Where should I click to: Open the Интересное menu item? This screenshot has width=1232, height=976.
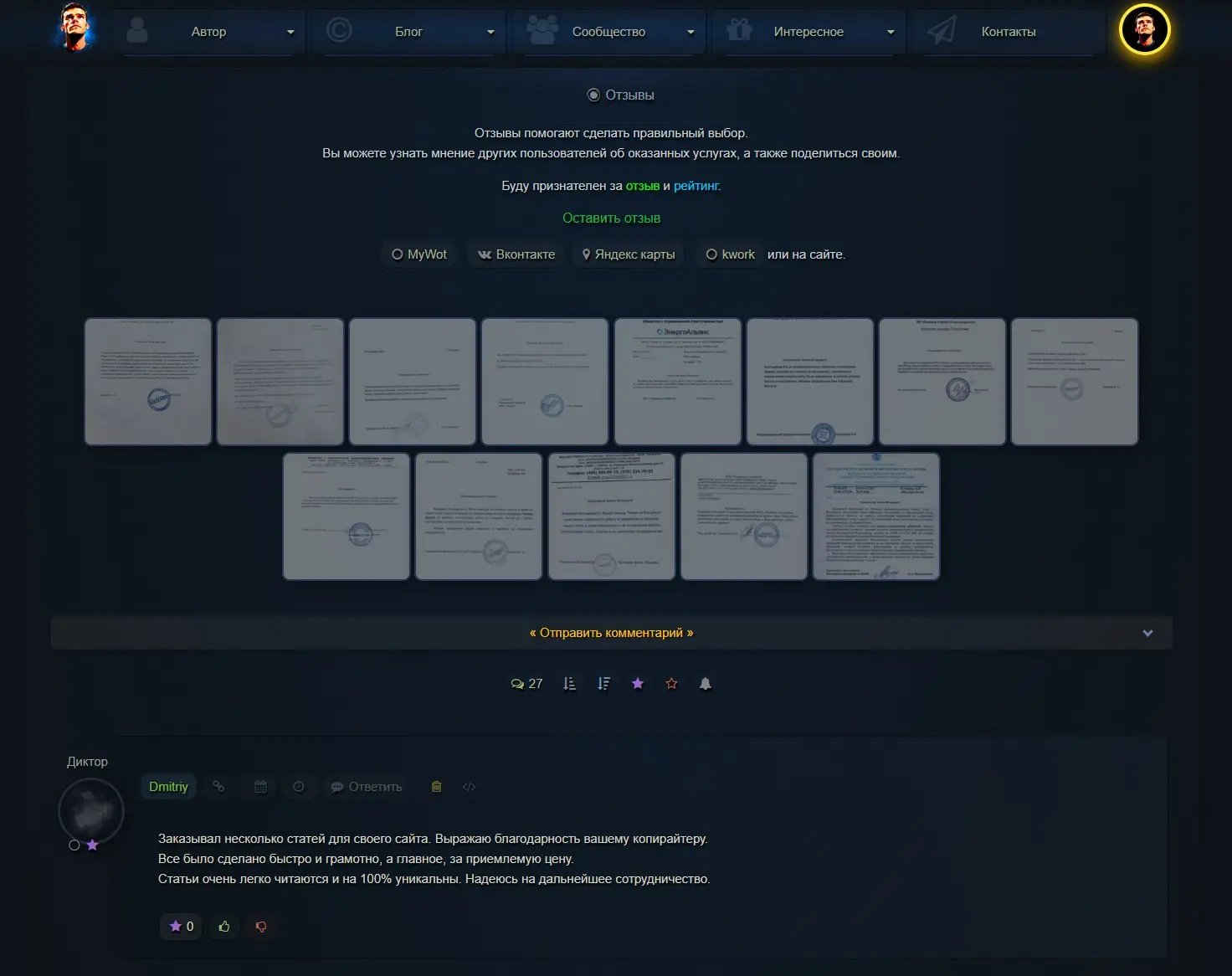(x=808, y=32)
